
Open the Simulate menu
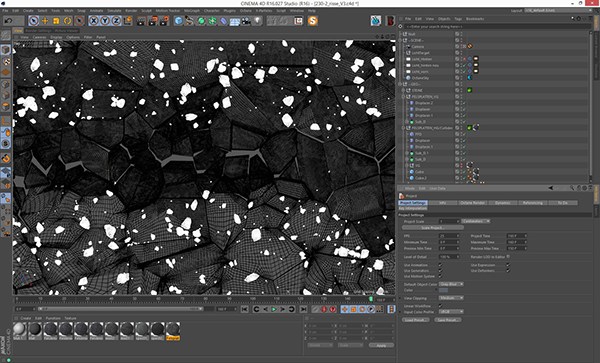114,11
